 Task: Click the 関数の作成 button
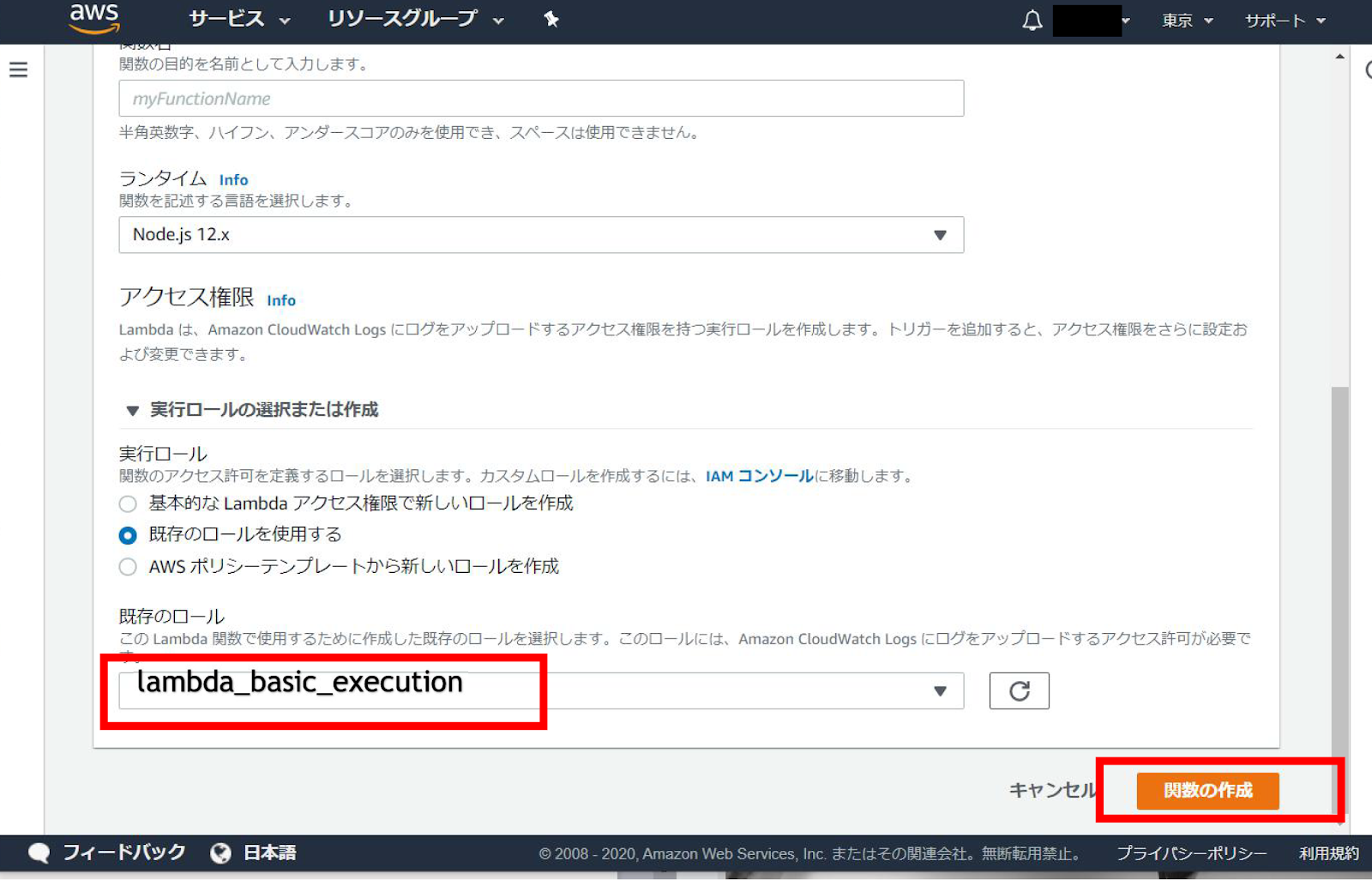coord(1207,791)
